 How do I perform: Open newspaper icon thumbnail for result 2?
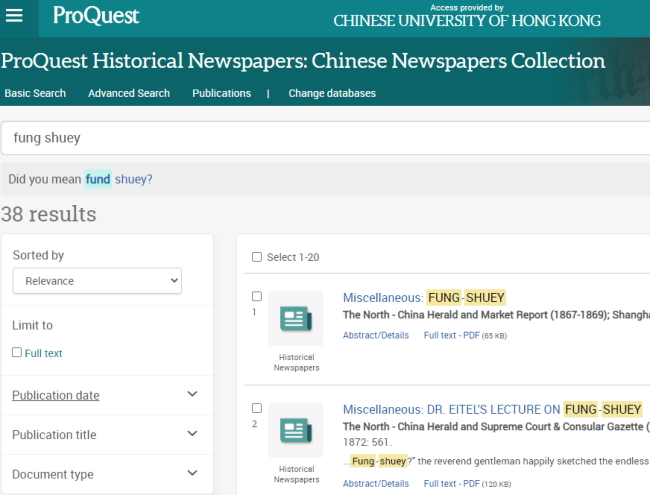(x=296, y=430)
